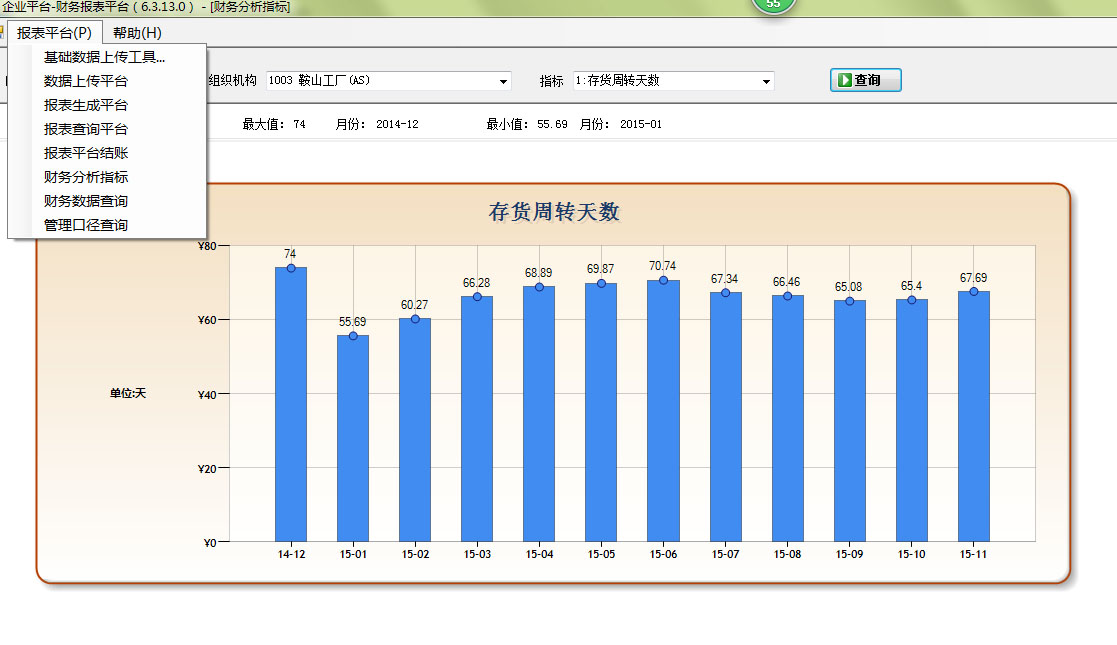Click the 14-12 bar in chart
Screen dimensions: 1117x645
tap(291, 404)
